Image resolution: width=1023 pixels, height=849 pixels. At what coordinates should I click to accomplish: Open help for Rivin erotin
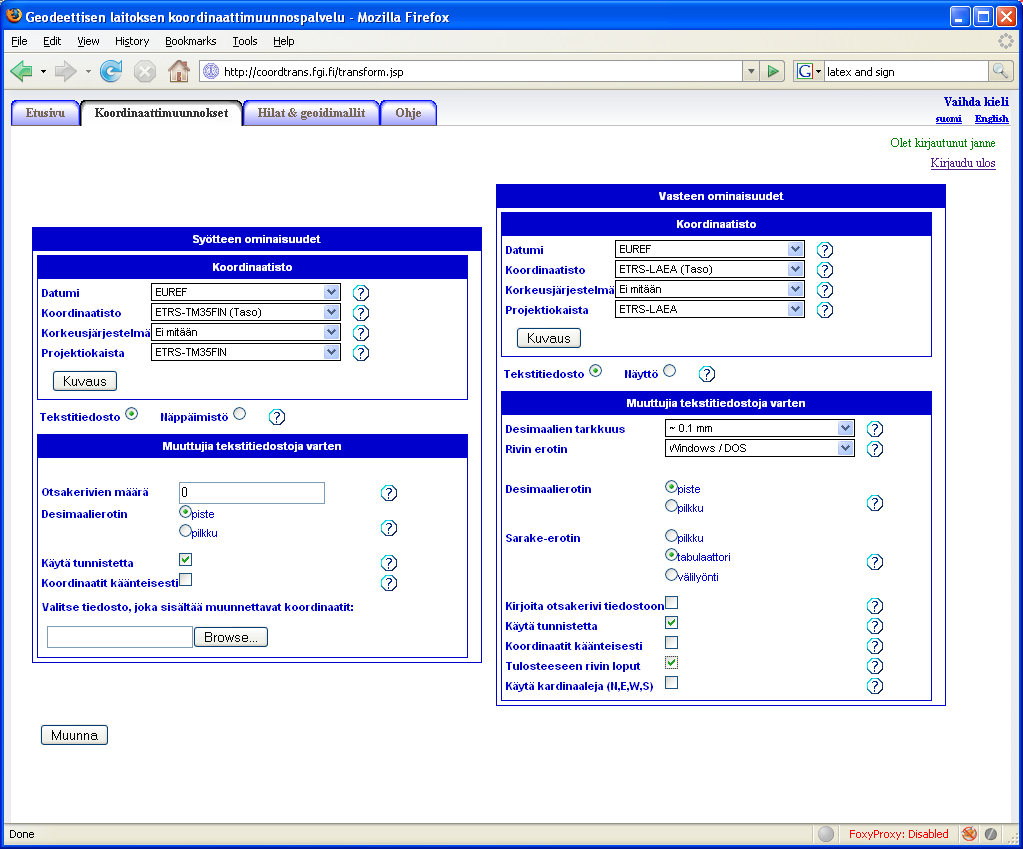coord(875,449)
